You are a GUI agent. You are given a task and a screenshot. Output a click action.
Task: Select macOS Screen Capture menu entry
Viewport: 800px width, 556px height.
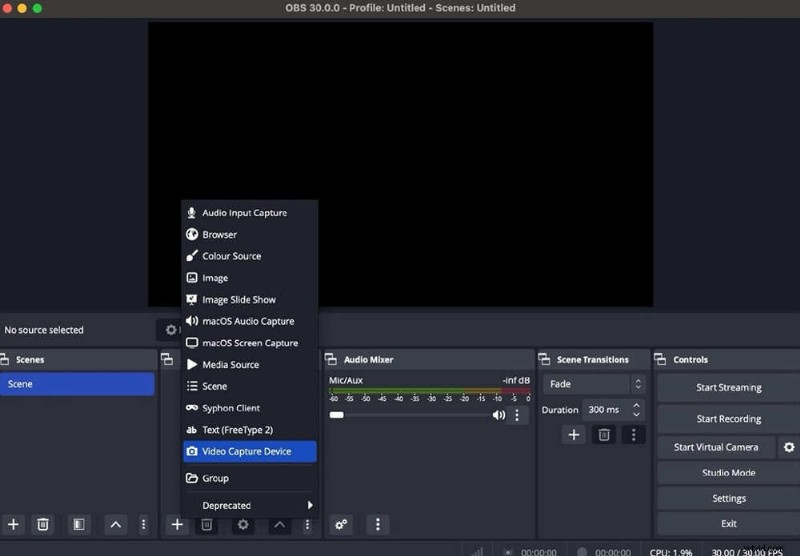(x=250, y=343)
